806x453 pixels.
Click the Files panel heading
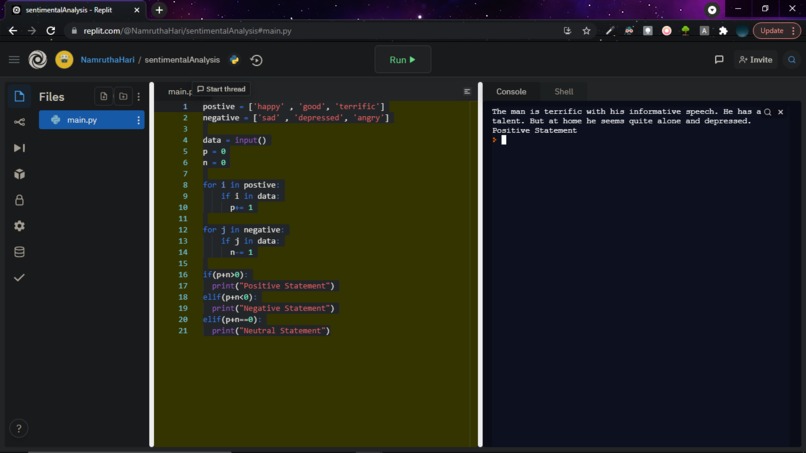click(52, 97)
